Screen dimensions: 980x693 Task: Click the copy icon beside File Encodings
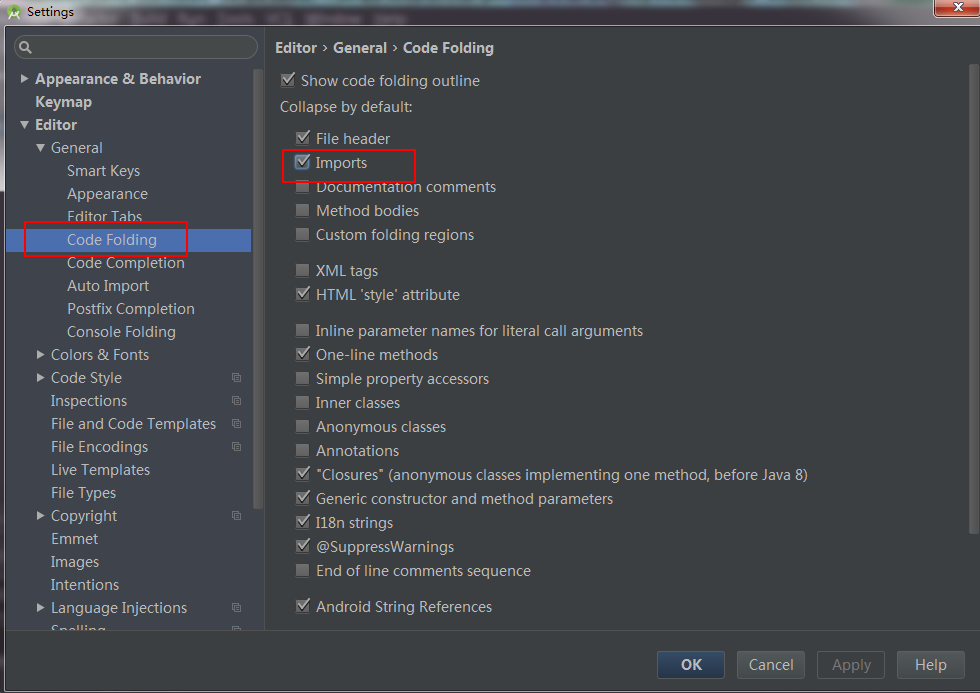[x=236, y=447]
